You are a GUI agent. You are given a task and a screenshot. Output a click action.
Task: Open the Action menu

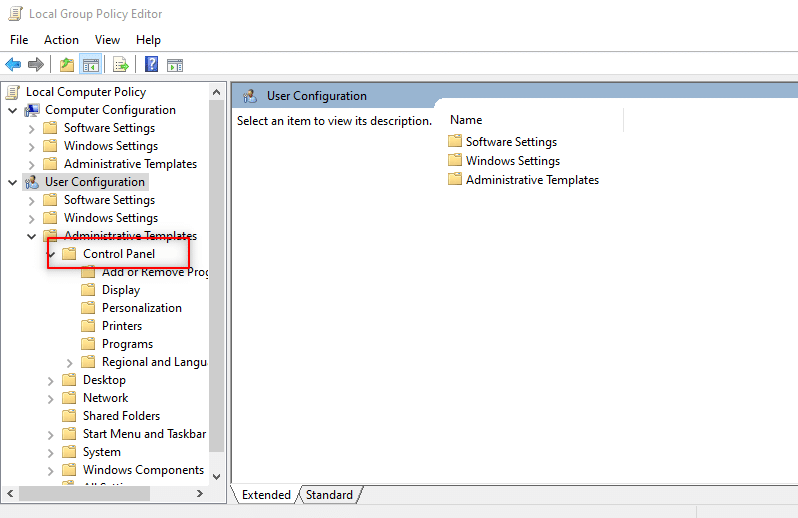[x=61, y=40]
